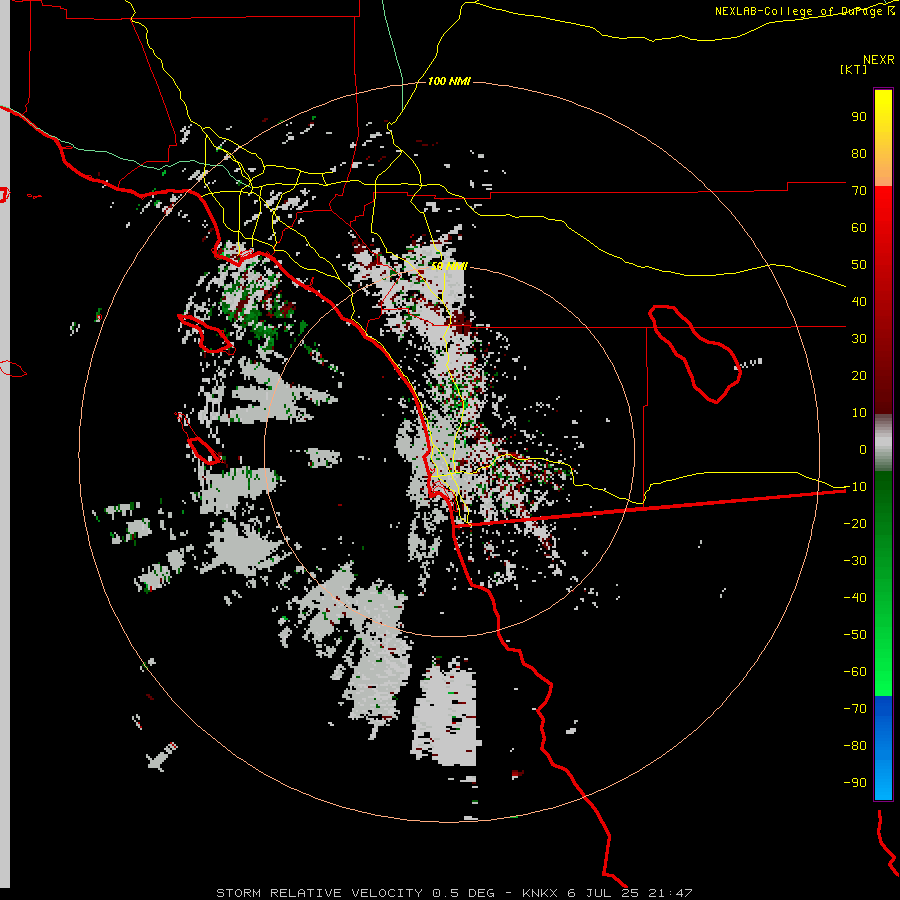Viewport: 900px width, 900px height.
Task: Click the blue bottom segment of color scale
Action: pos(883,747)
